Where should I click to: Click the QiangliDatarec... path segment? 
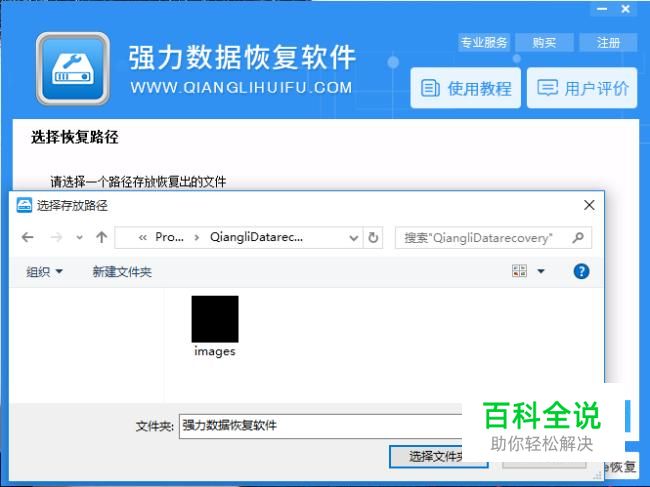(x=256, y=237)
